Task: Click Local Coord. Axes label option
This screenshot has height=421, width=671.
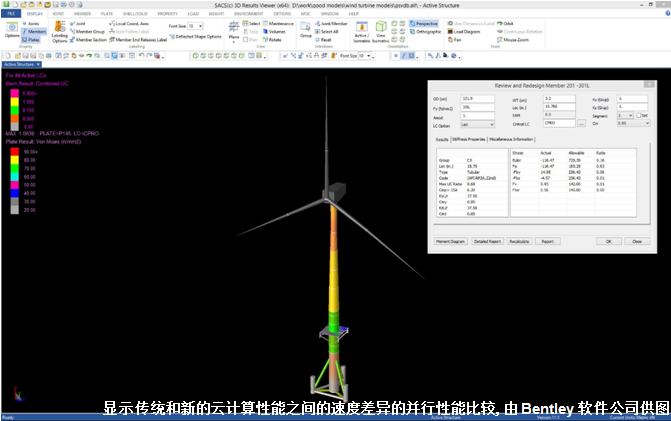Action: [x=129, y=24]
